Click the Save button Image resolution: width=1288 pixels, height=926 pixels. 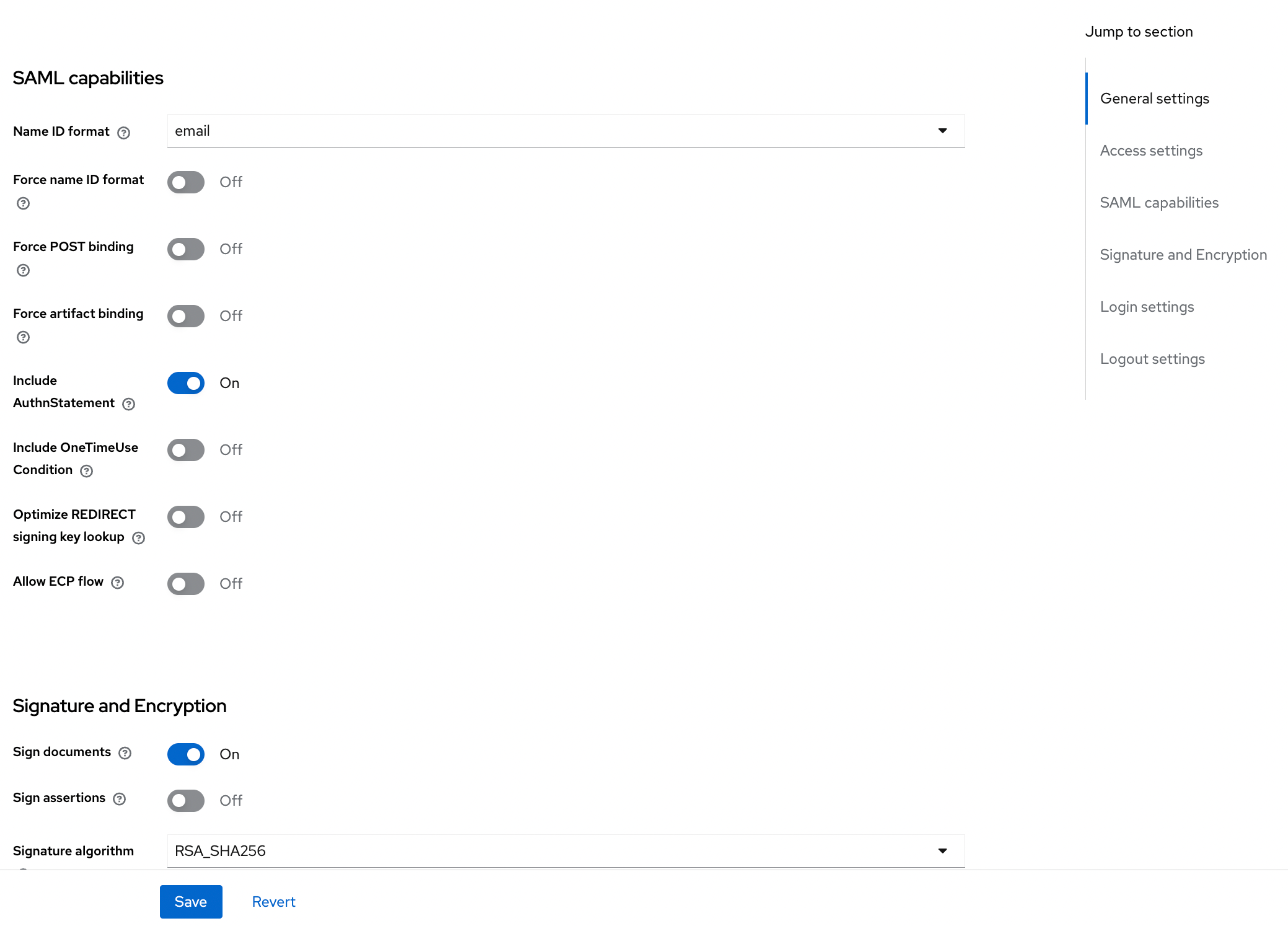pyautogui.click(x=191, y=902)
